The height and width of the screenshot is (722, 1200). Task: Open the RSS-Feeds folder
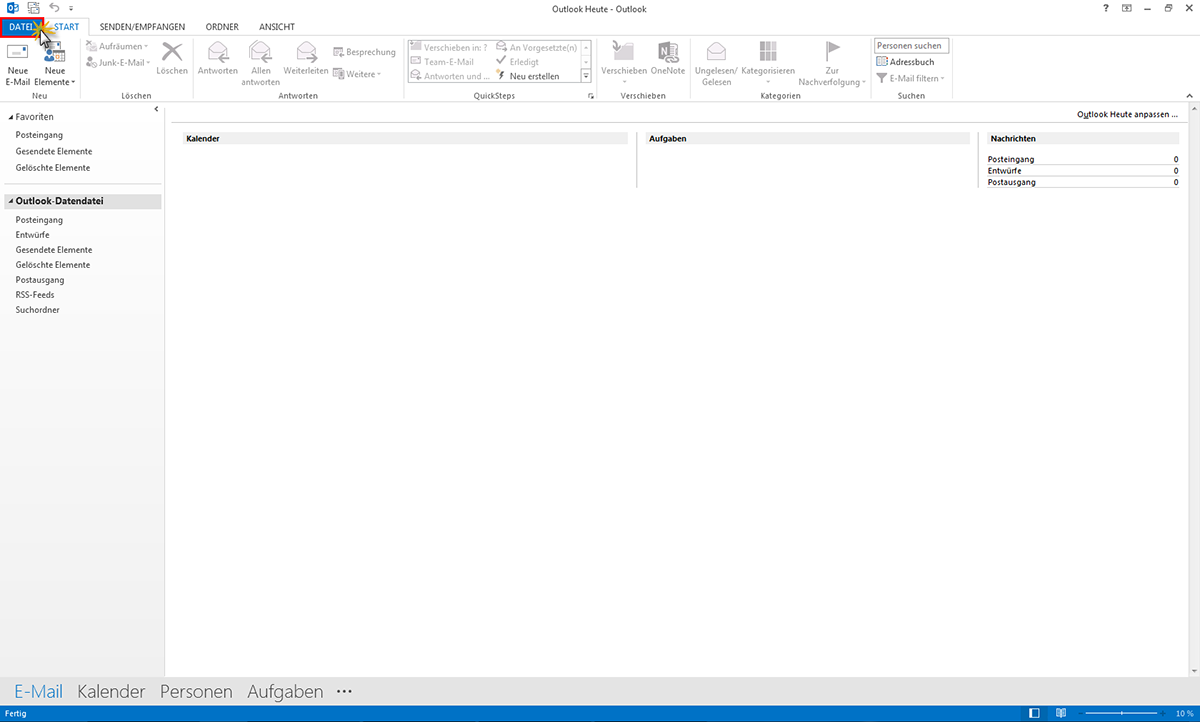(x=35, y=295)
